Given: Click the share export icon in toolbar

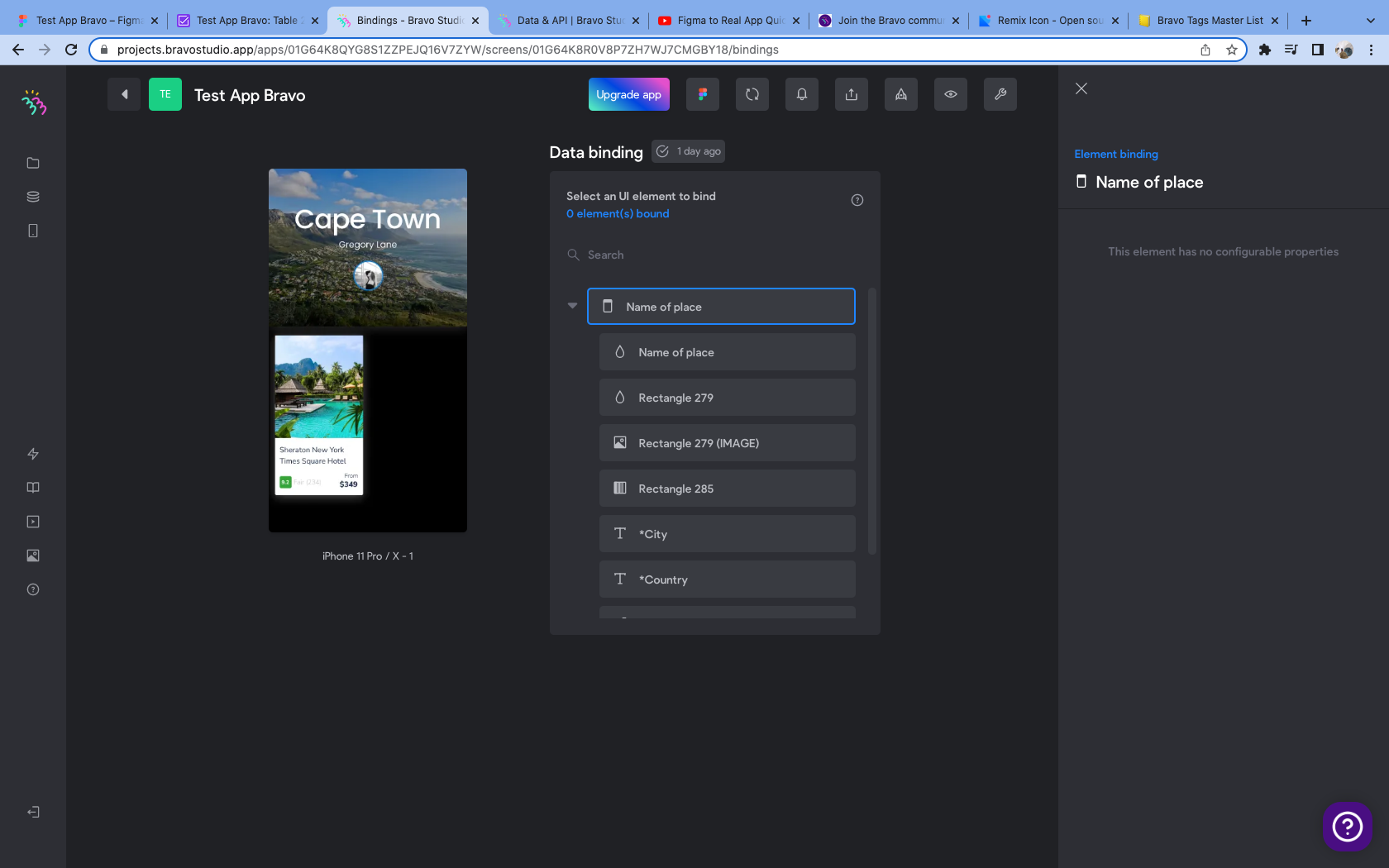Looking at the screenshot, I should 852,94.
